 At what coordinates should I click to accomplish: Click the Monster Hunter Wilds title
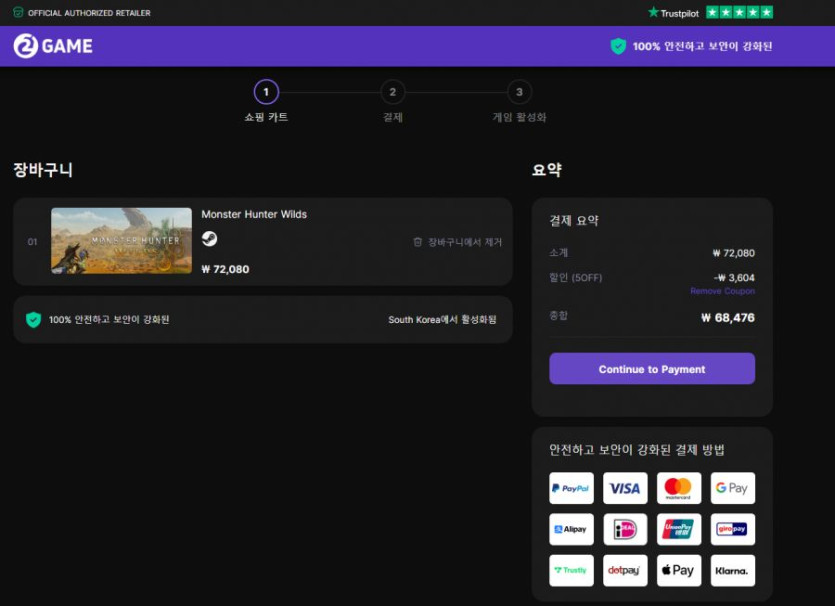coord(254,214)
